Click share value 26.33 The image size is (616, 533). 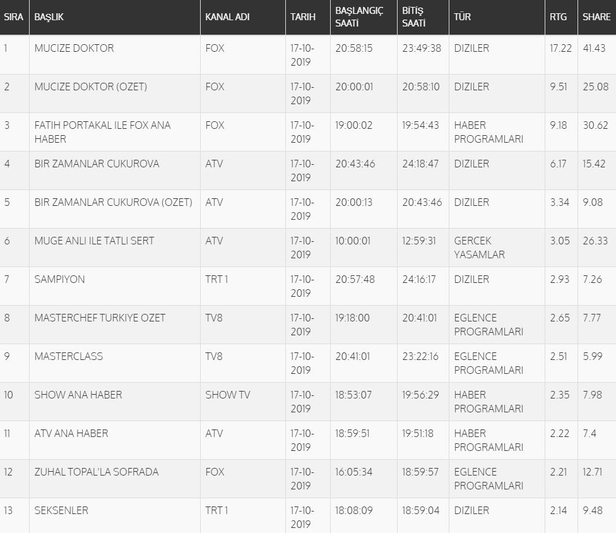coord(595,241)
